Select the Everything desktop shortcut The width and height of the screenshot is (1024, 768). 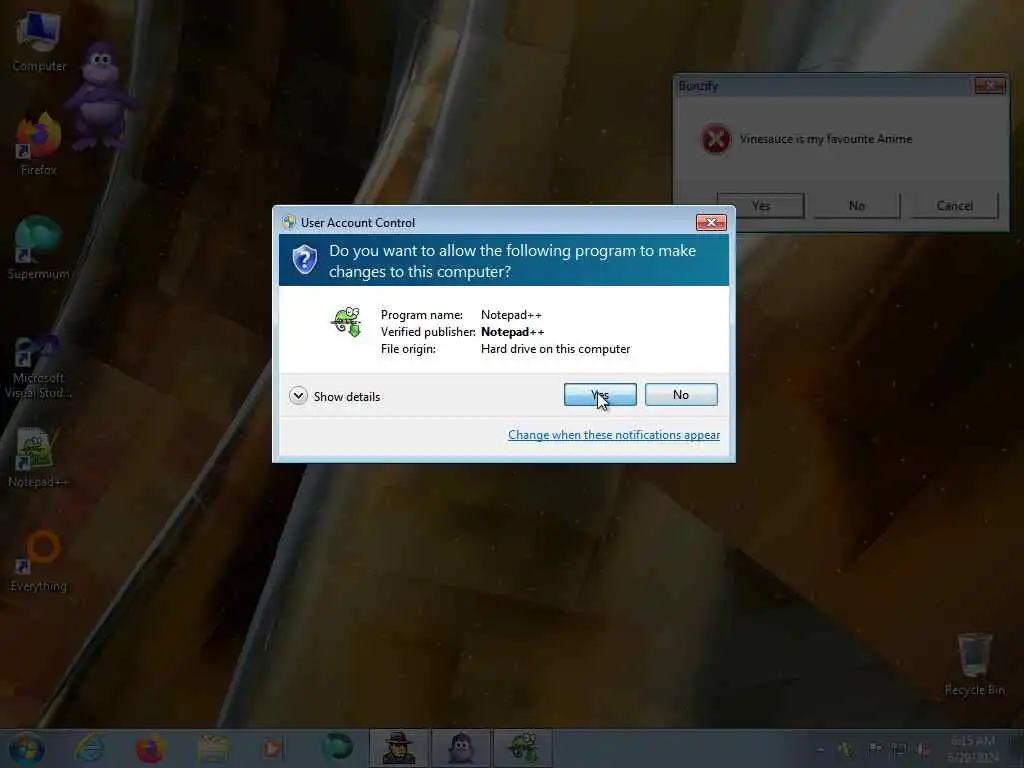(x=39, y=562)
